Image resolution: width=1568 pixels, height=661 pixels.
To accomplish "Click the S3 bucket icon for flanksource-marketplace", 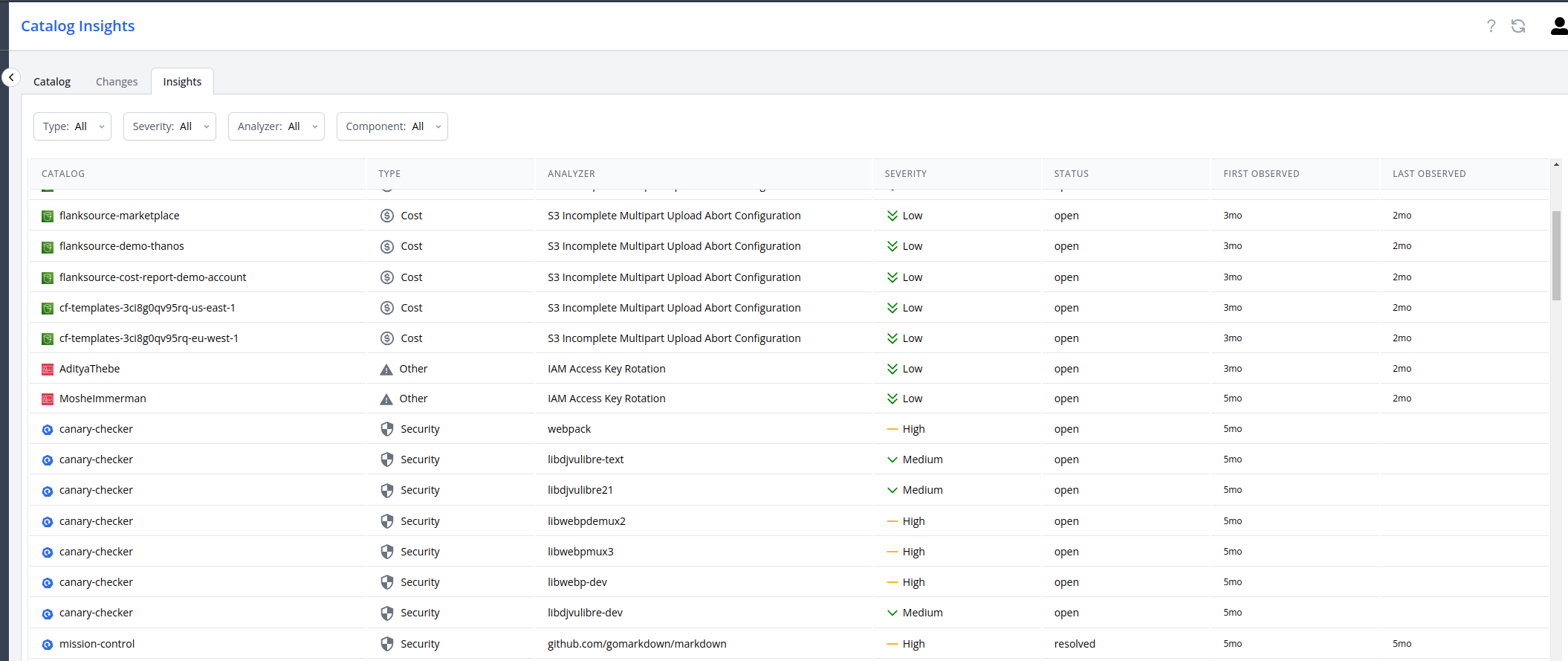I will pyautogui.click(x=48, y=216).
